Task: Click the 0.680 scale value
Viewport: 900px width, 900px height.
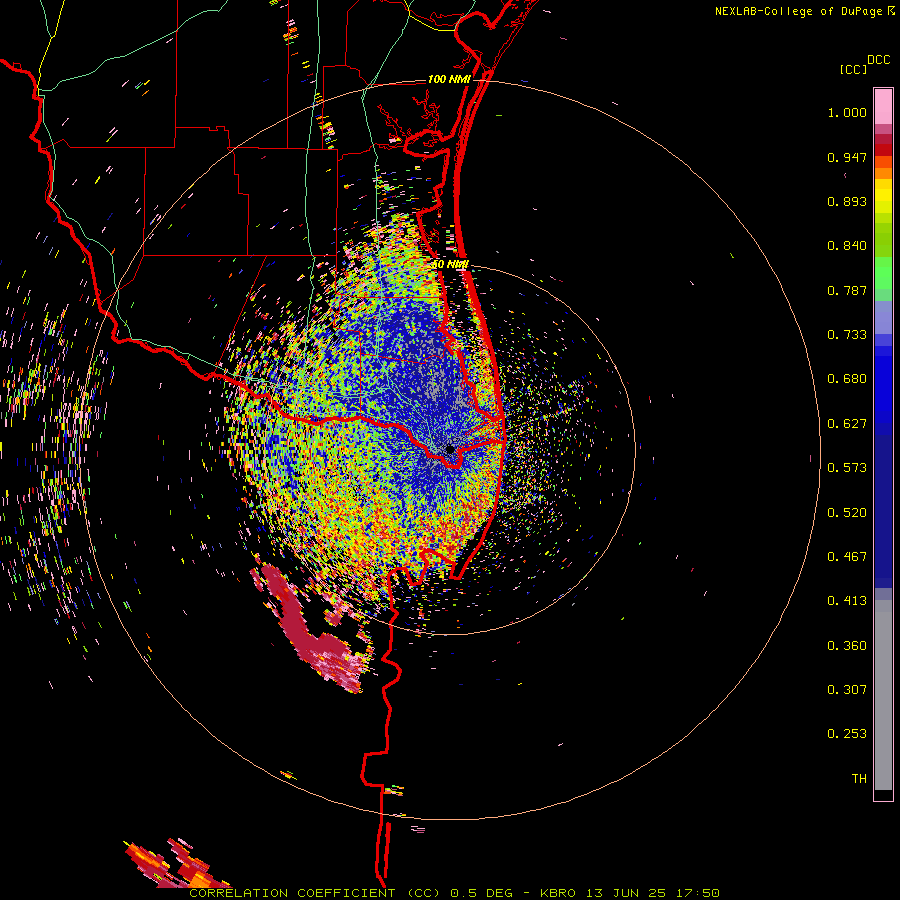Action: (847, 379)
